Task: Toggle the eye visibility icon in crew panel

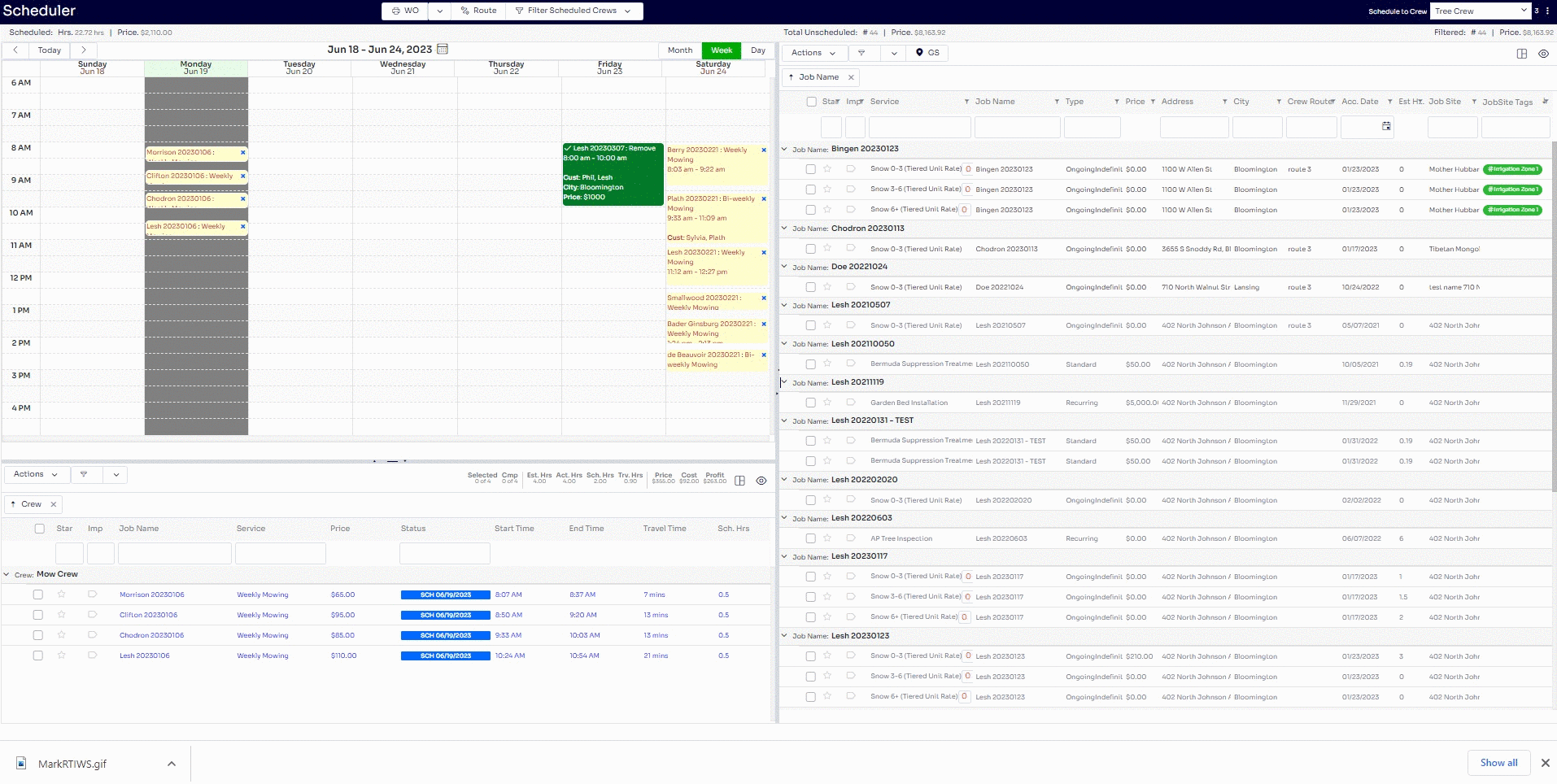Action: [761, 481]
